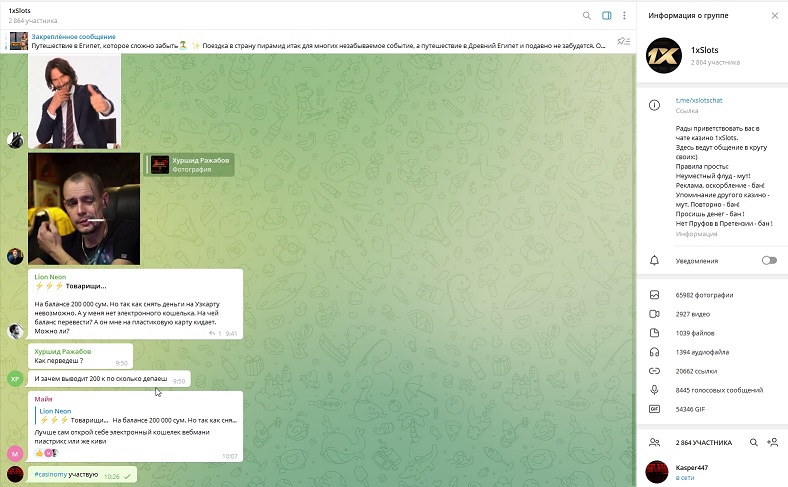Image resolution: width=788 pixels, height=487 pixels.
Task: Click the reply count on Lion Neon's message
Action: coord(215,334)
